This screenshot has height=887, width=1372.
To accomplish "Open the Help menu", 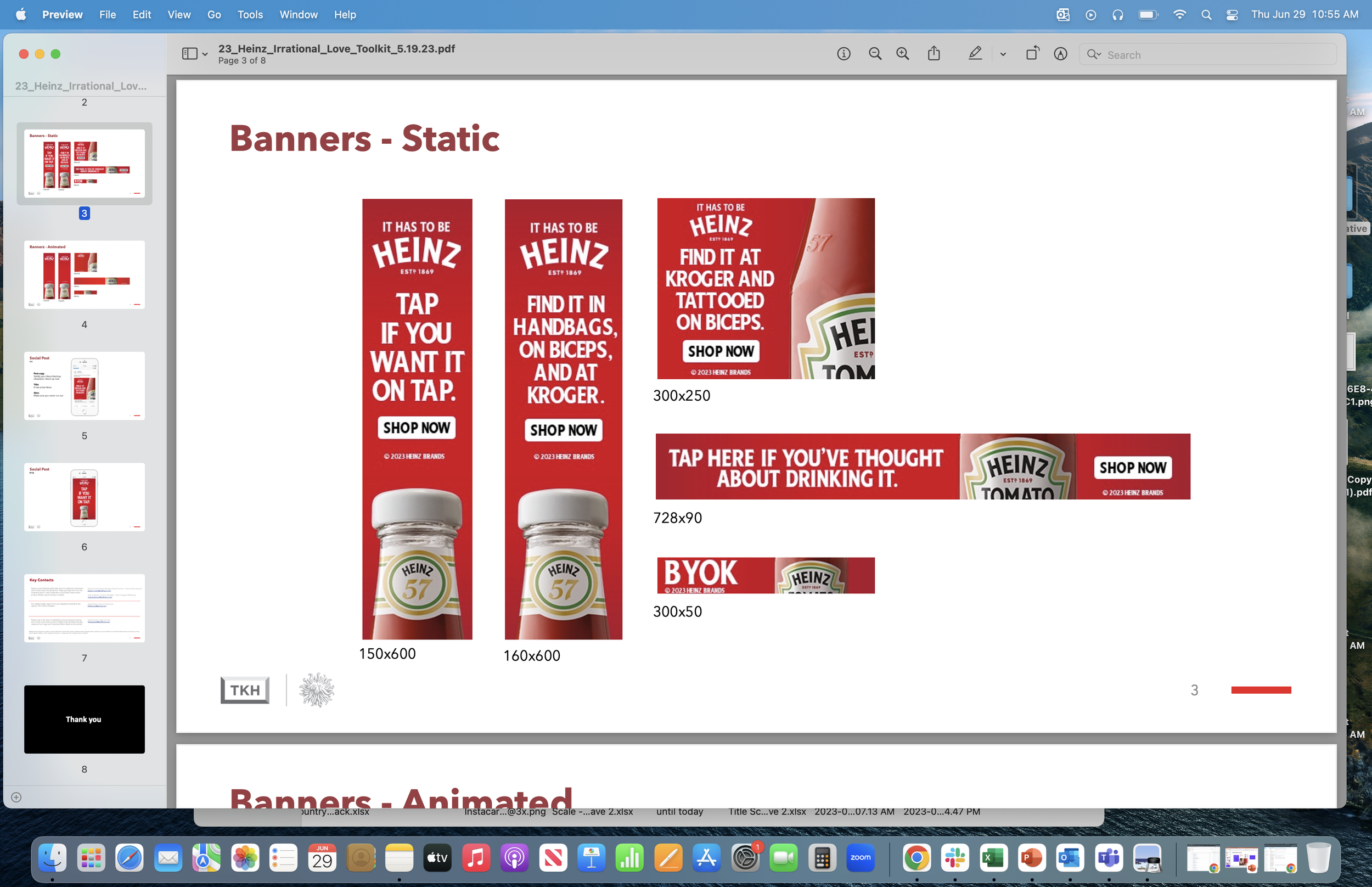I will 345,14.
